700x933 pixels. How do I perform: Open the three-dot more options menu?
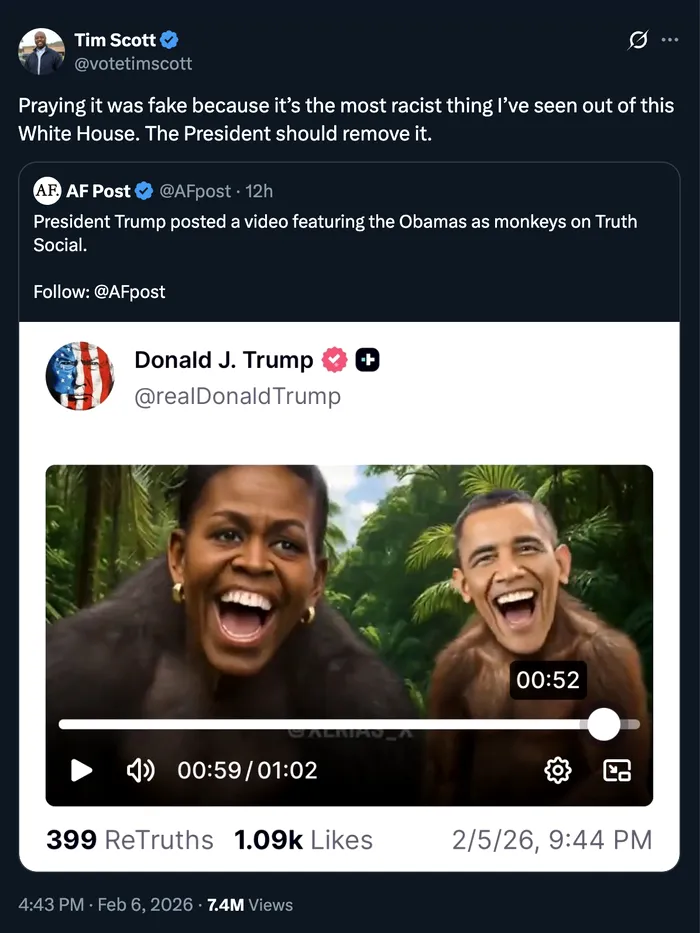click(670, 40)
